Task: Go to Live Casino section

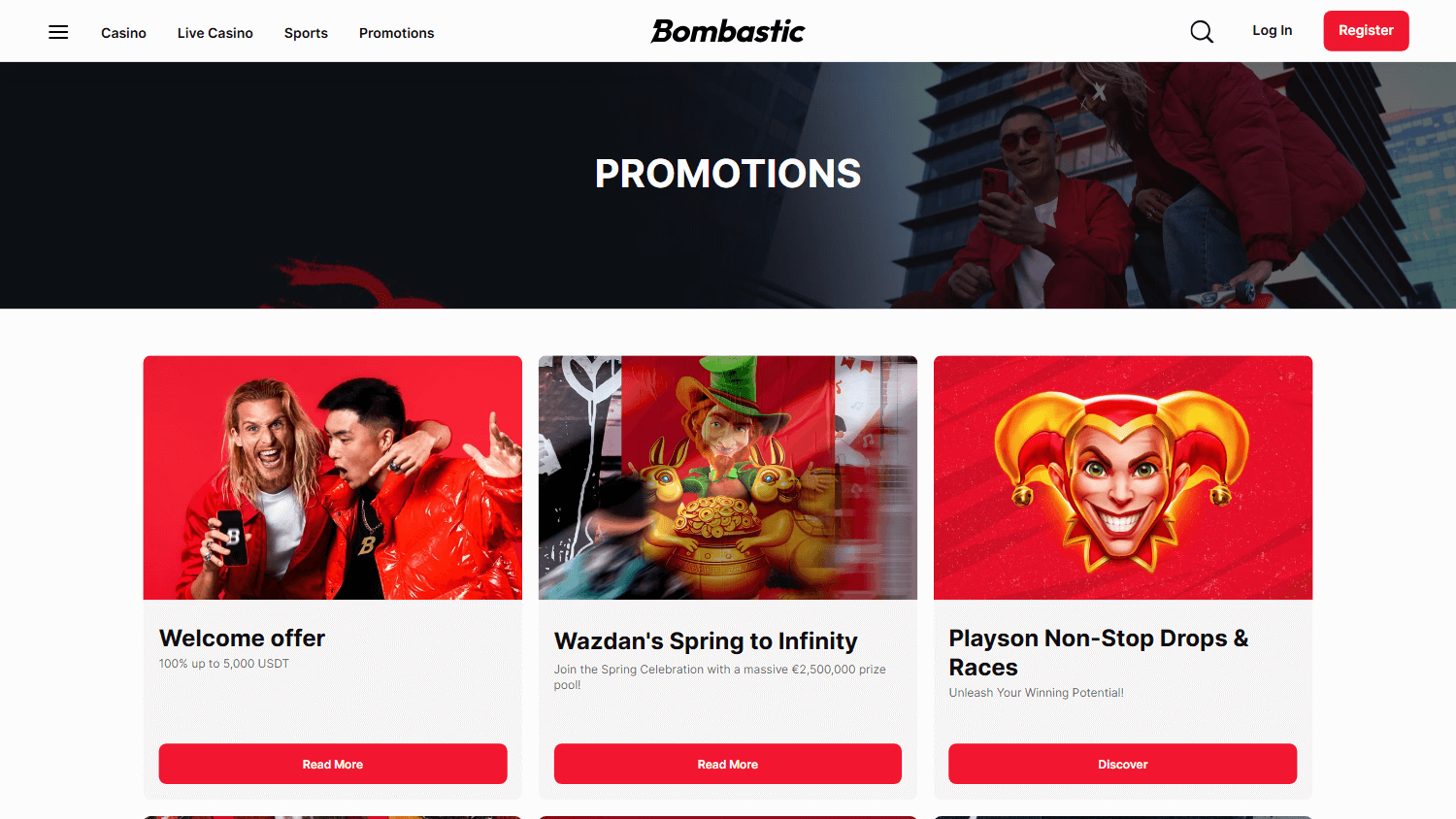Action: click(215, 33)
